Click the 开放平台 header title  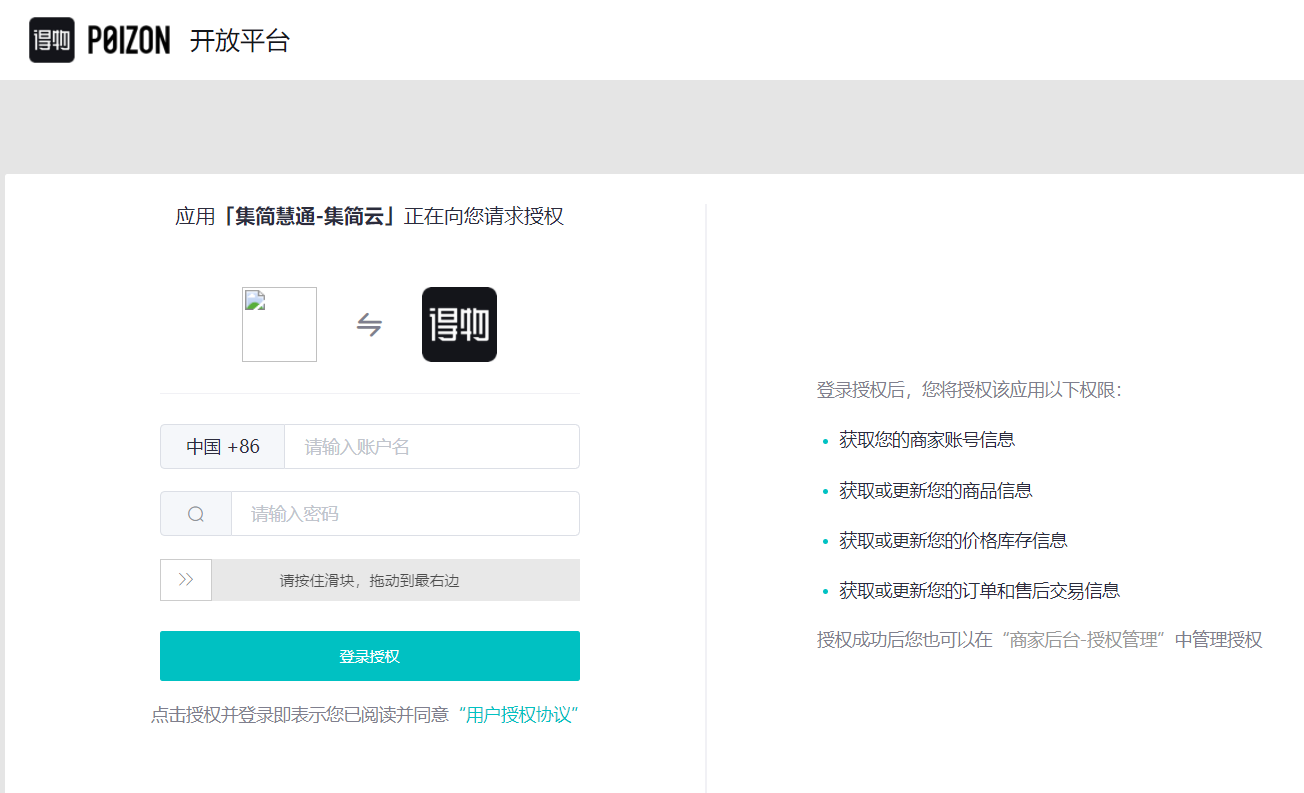coord(240,41)
